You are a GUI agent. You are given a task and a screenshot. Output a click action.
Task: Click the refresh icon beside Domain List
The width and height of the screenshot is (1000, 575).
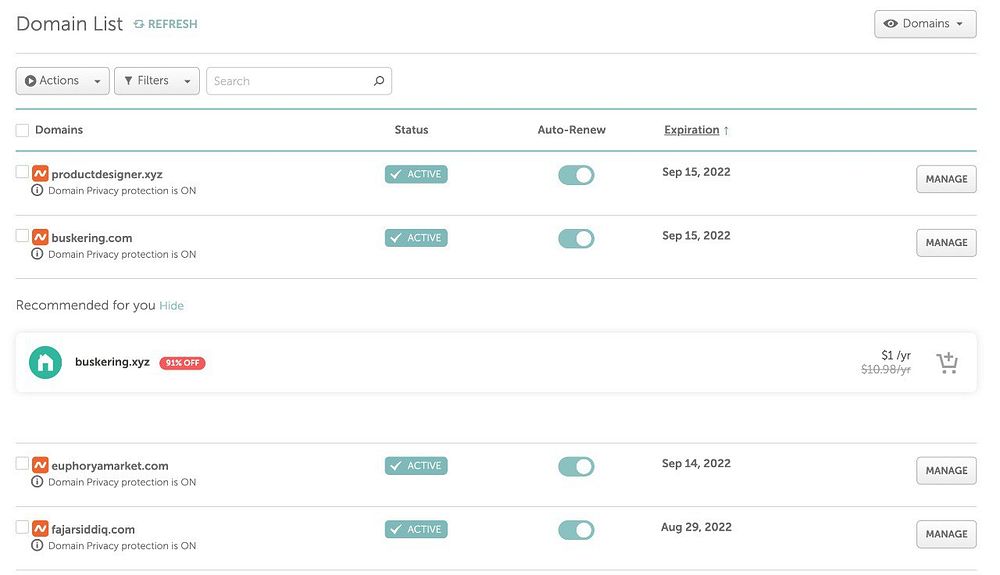click(x=139, y=24)
